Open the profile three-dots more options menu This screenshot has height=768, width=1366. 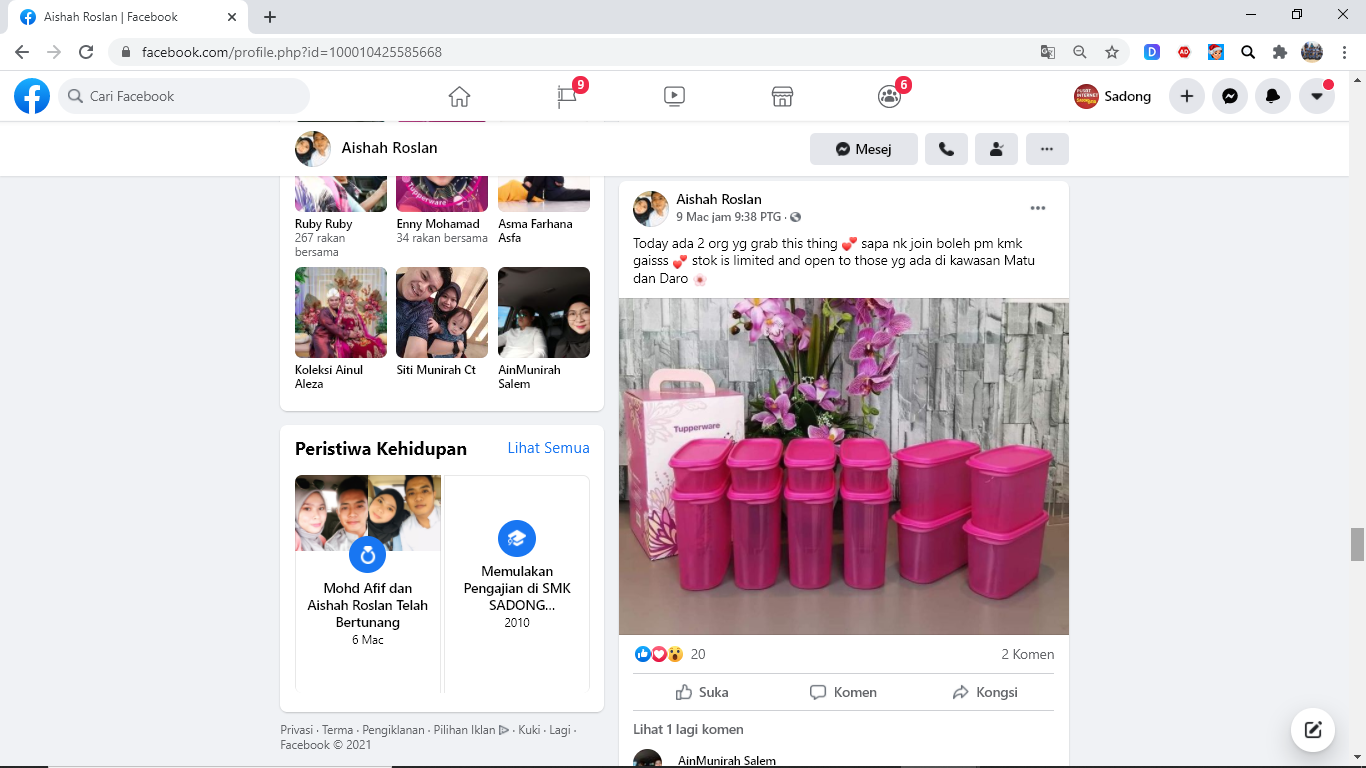point(1047,149)
